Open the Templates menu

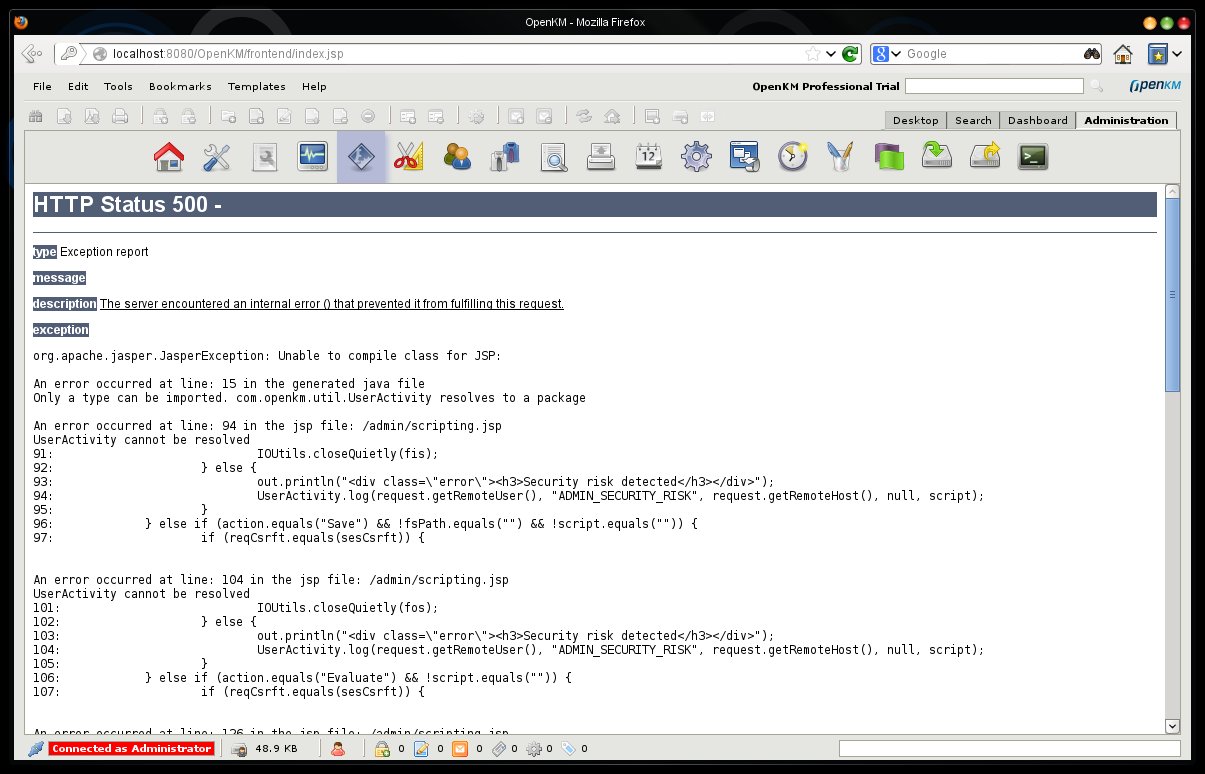(x=256, y=87)
